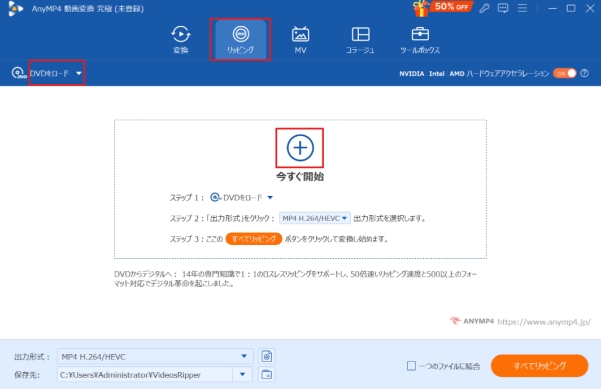Open the anymp4.jp website link

544,322
